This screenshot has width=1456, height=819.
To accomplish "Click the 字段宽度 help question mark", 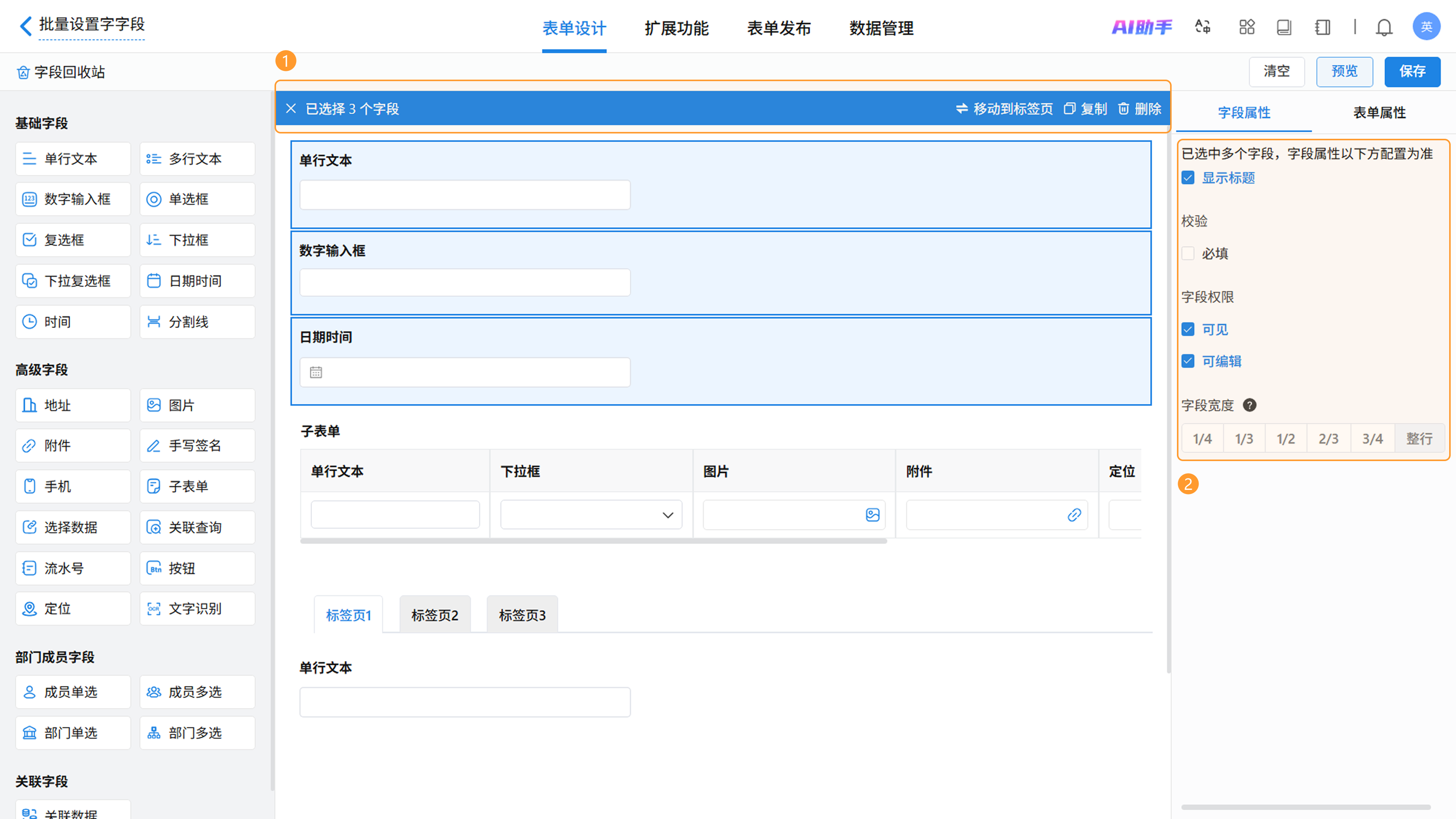I will click(x=1250, y=405).
